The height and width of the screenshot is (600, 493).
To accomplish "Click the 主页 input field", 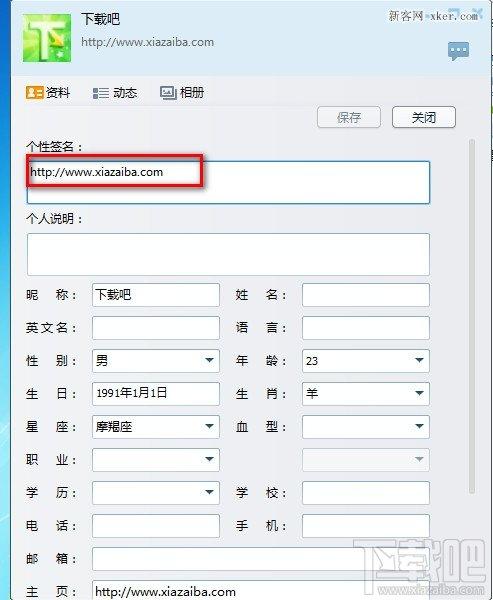I will (261, 590).
